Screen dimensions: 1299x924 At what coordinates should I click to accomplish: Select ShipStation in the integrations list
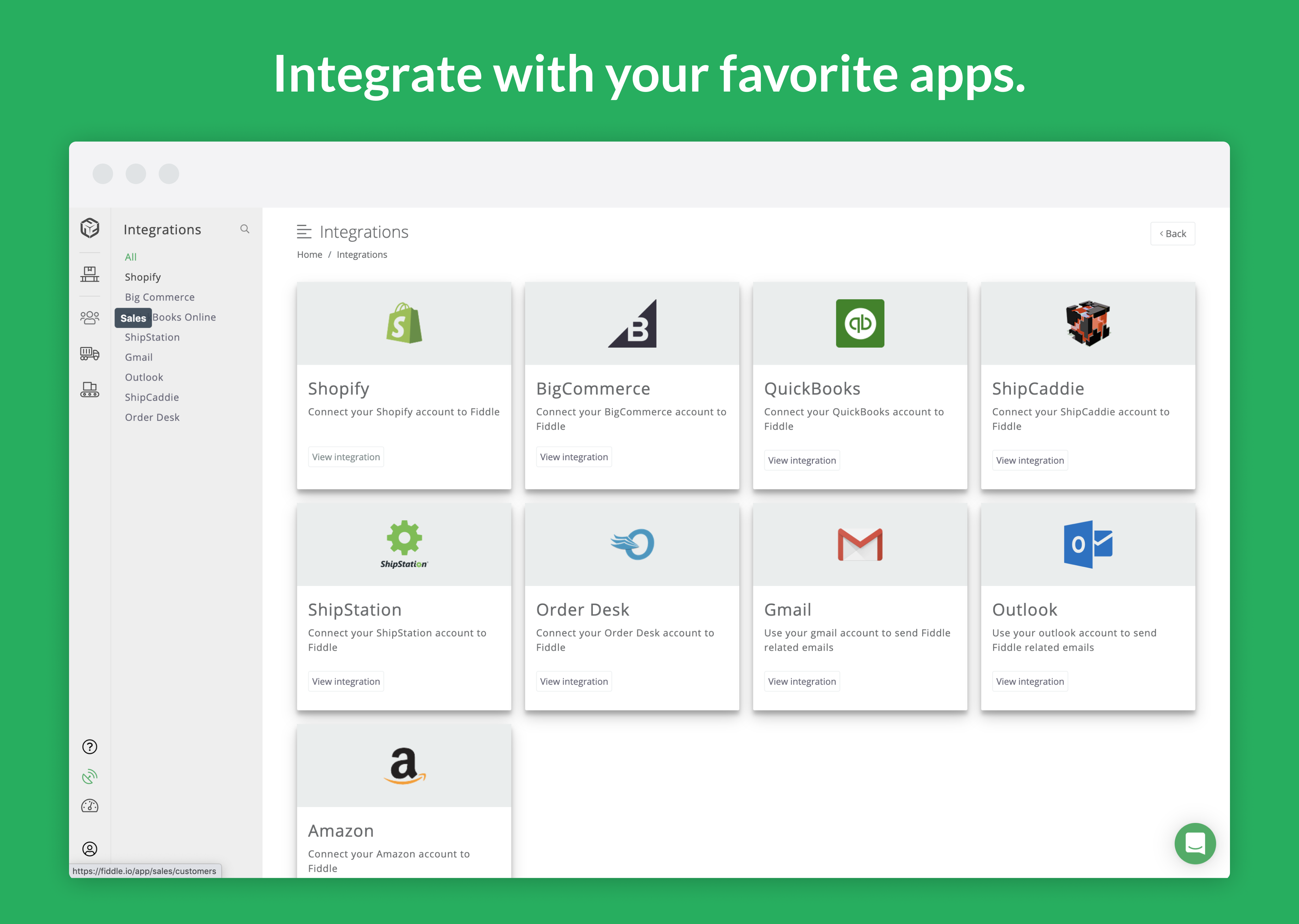(x=152, y=337)
